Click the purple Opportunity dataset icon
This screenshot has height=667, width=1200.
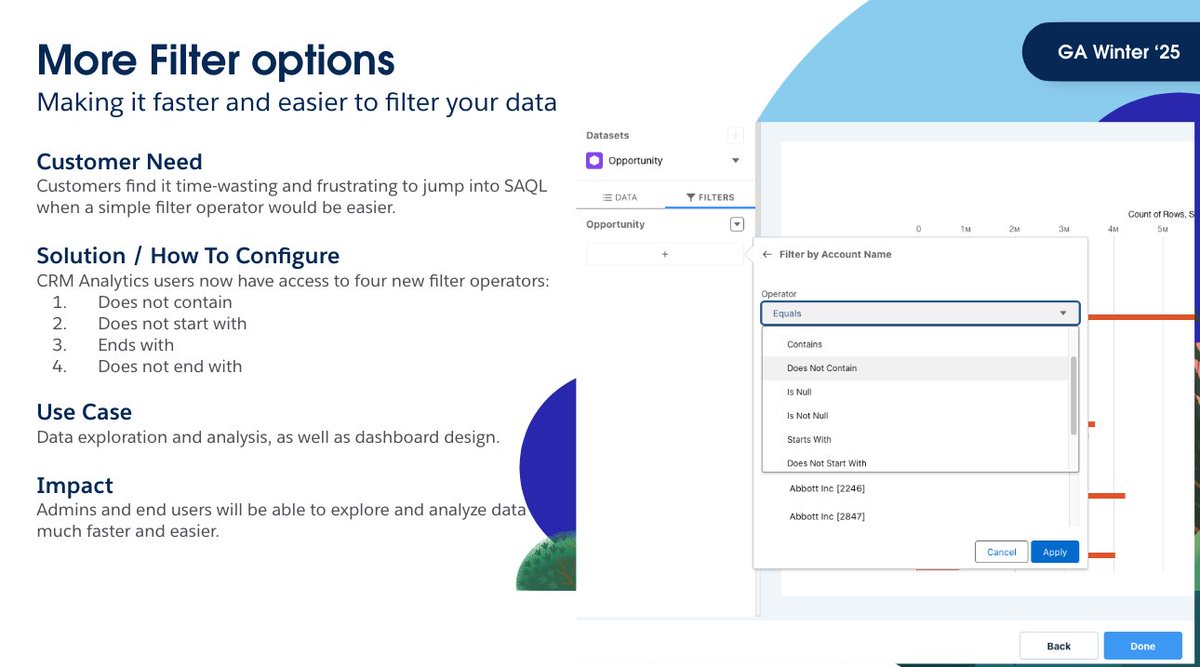click(594, 160)
